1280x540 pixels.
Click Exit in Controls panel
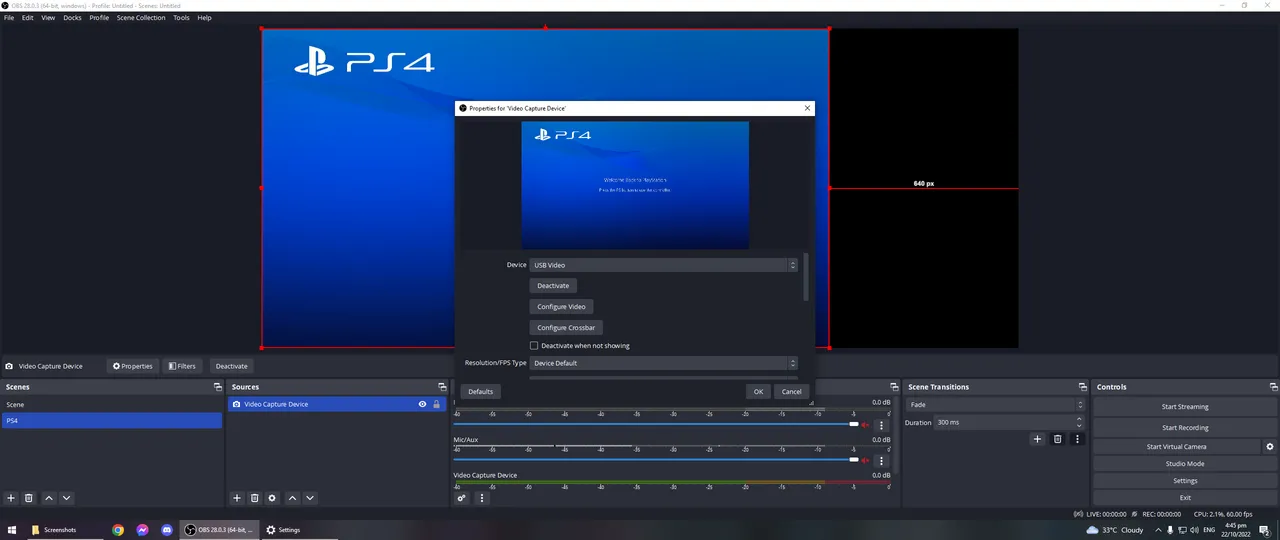coord(1184,498)
